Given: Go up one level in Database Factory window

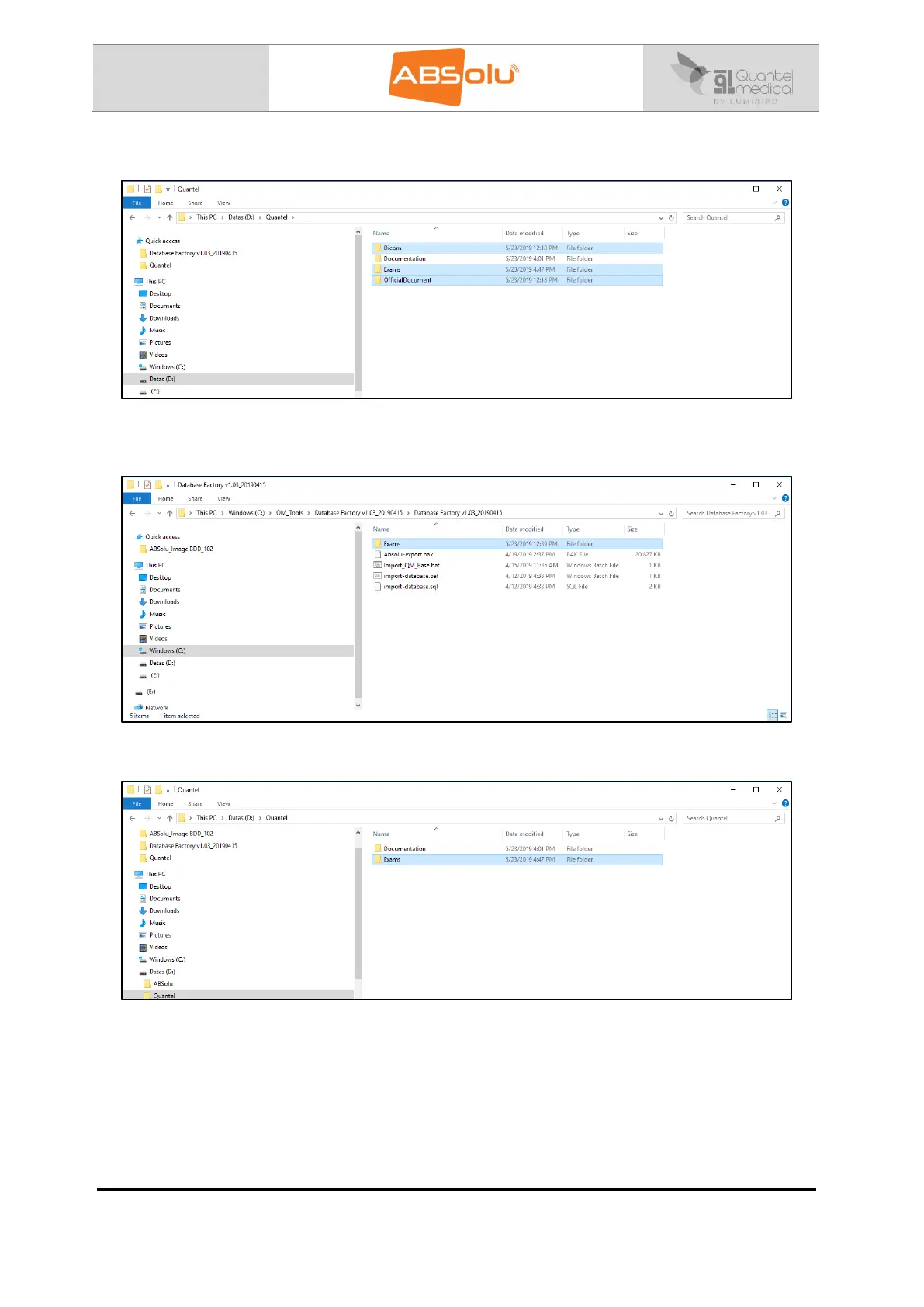Looking at the screenshot, I should [169, 513].
